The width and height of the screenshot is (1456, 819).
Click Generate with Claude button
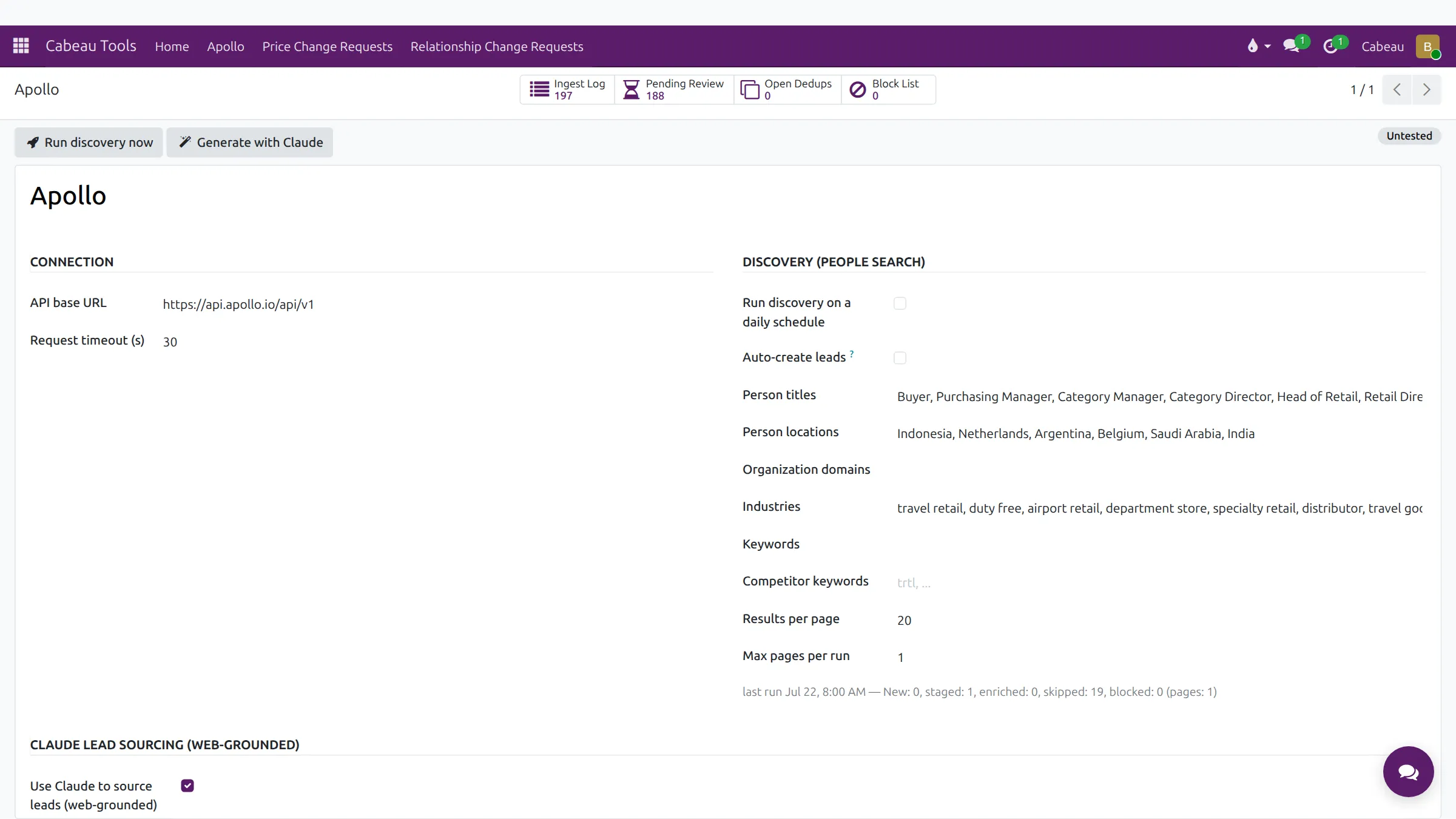coord(250,143)
